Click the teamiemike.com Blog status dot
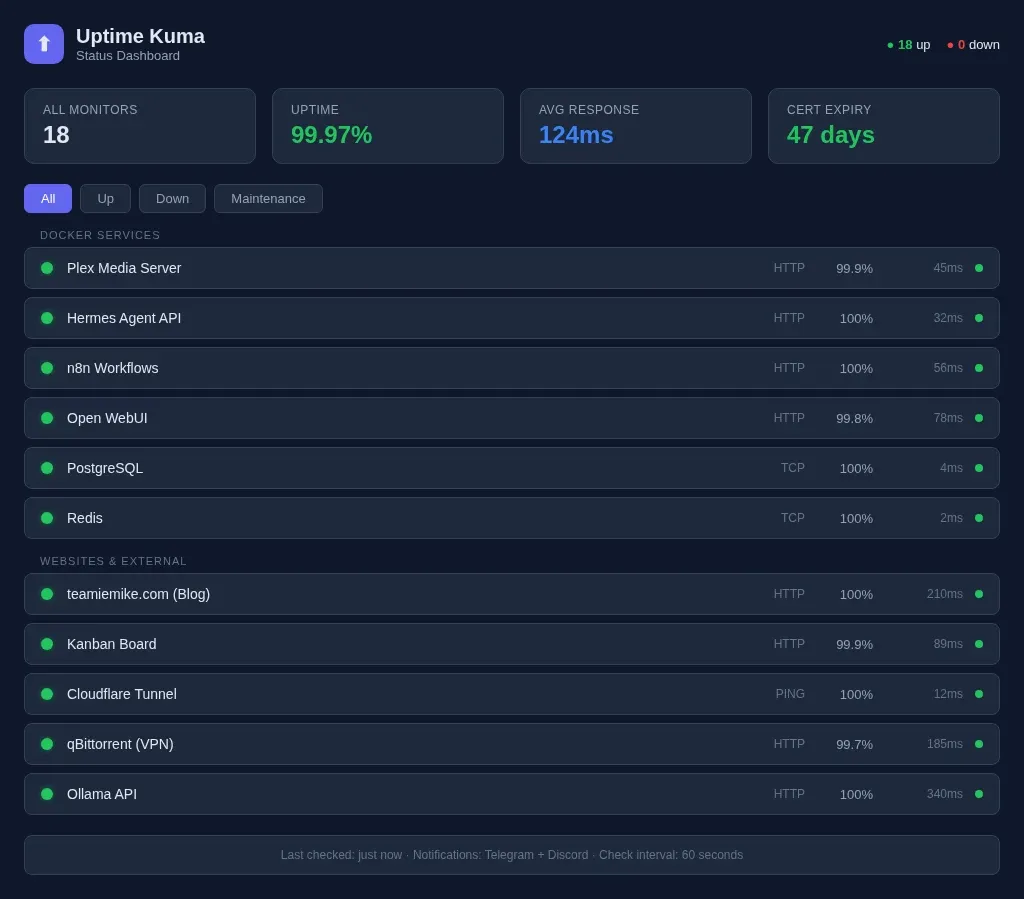Viewport: 1024px width, 899px height. (47, 594)
